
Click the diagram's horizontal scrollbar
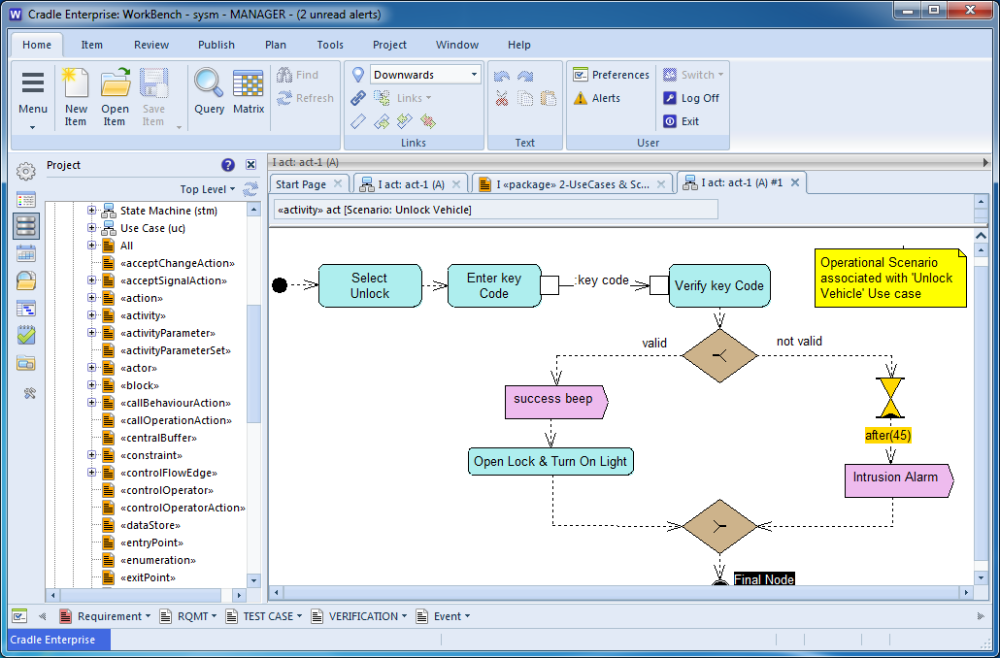[620, 593]
